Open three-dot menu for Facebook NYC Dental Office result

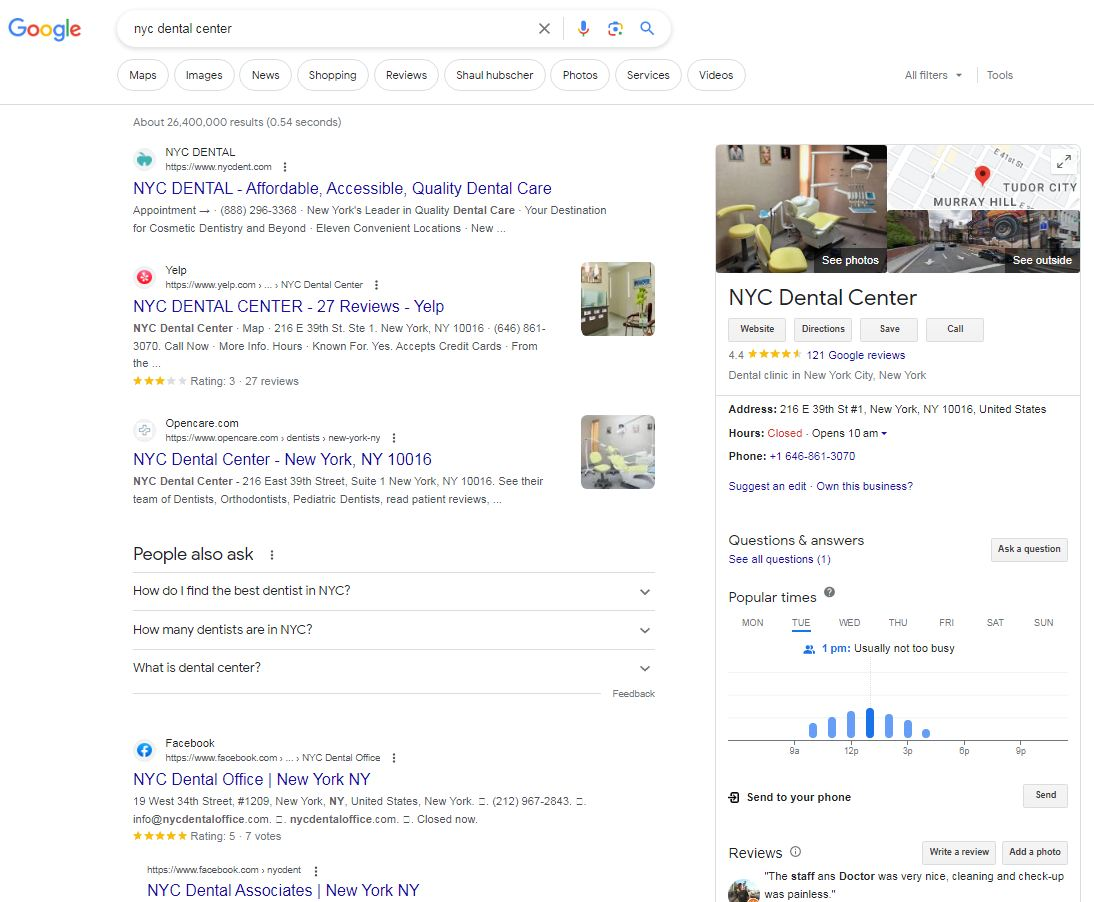coord(394,758)
